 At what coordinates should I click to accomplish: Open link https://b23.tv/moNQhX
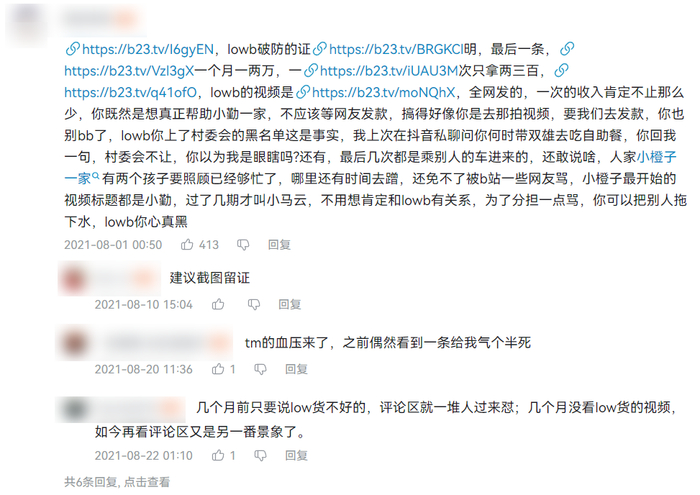(375, 92)
